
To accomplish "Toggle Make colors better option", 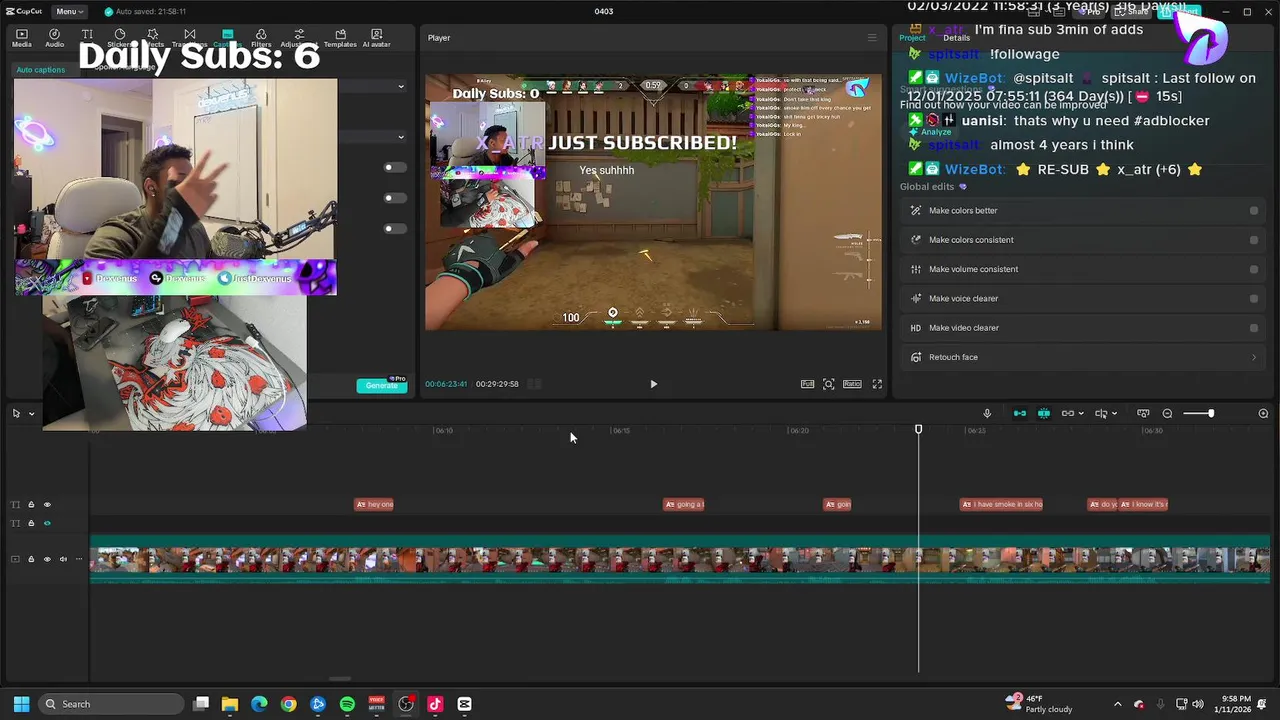I will click(1254, 211).
